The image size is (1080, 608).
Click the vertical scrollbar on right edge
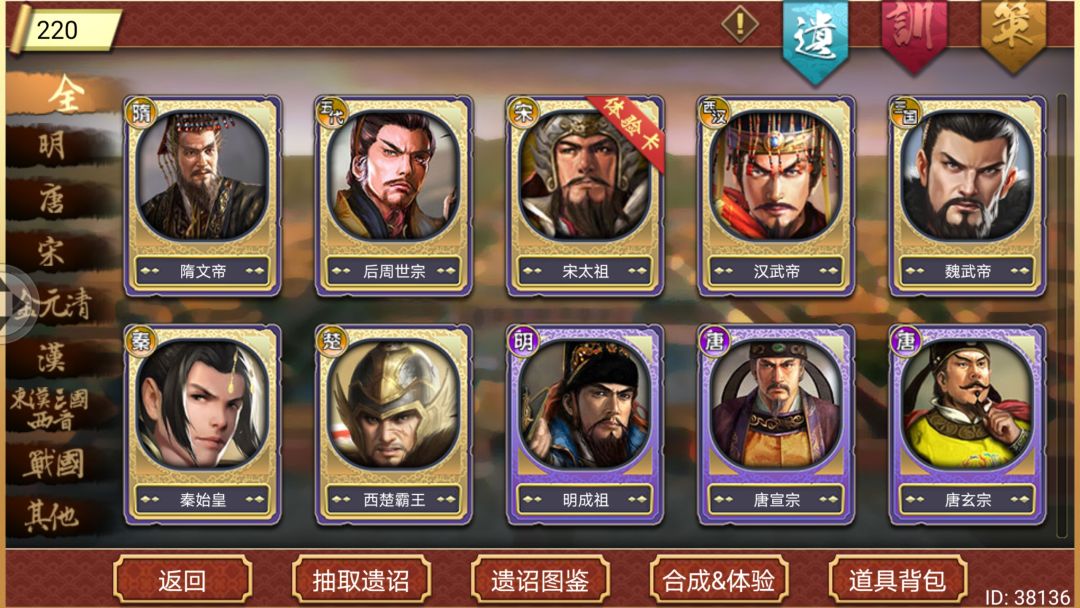coord(1062,313)
